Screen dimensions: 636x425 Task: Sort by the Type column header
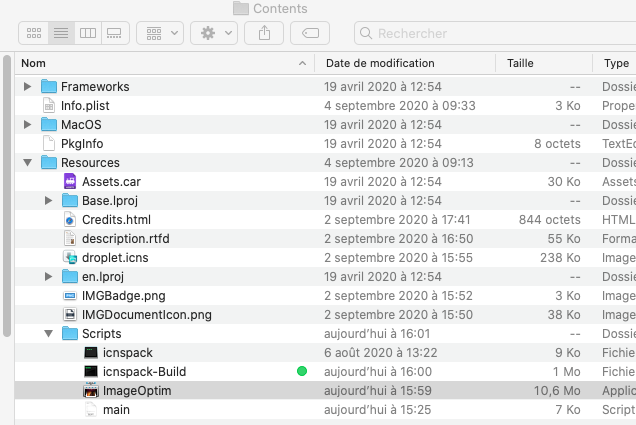(615, 63)
